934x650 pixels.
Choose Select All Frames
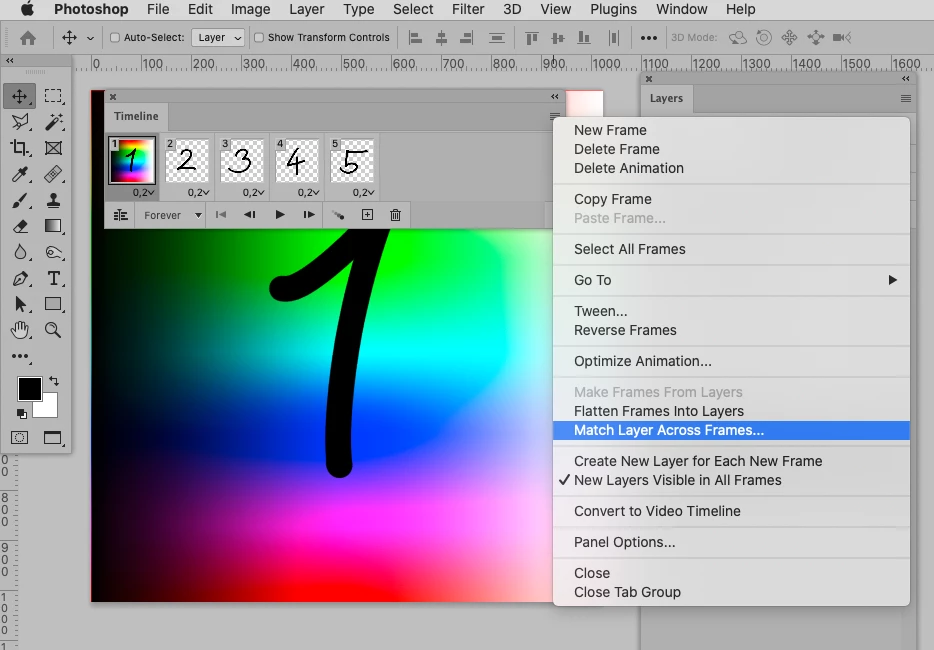coord(731,249)
